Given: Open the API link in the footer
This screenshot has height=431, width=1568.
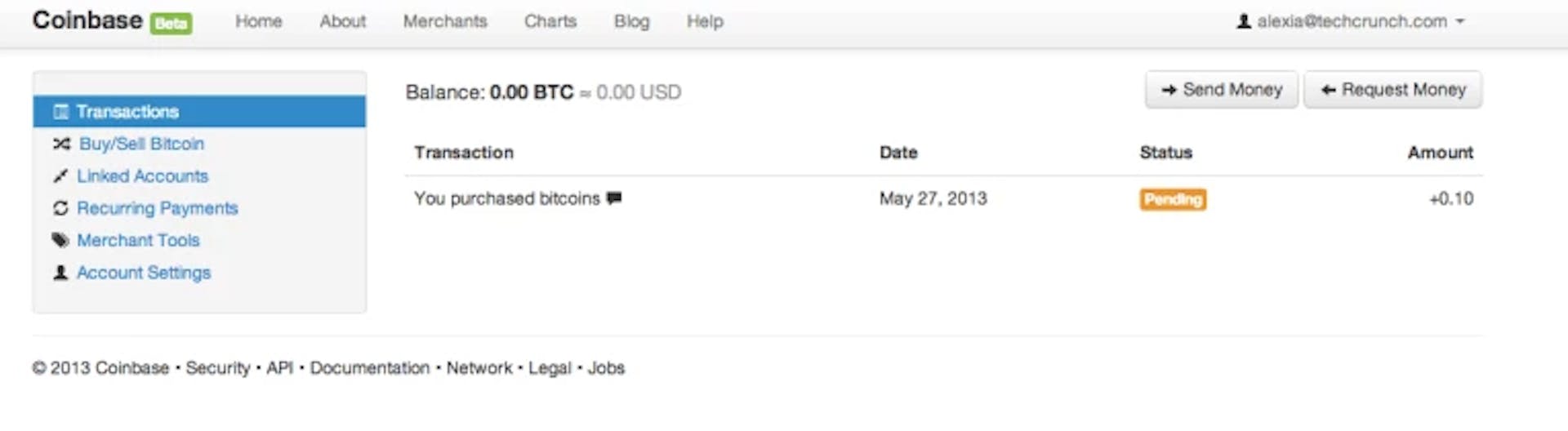Looking at the screenshot, I should (279, 368).
